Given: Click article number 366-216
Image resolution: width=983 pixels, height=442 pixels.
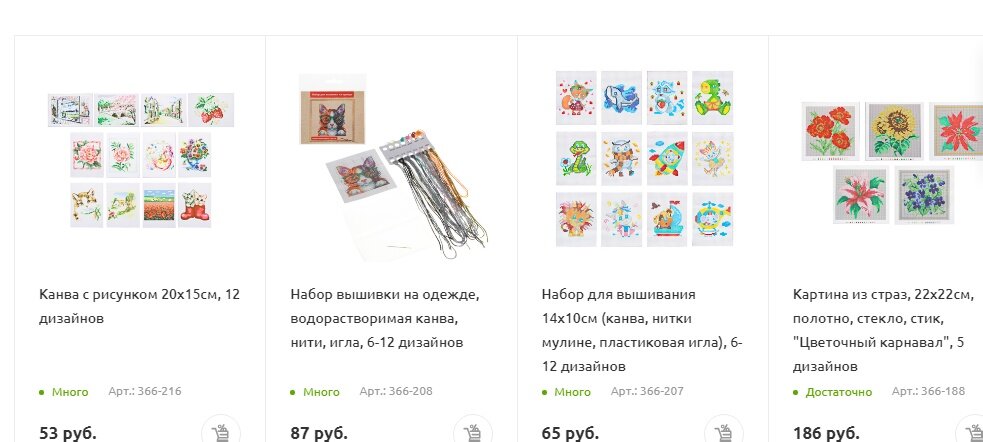Looking at the screenshot, I should tap(145, 391).
